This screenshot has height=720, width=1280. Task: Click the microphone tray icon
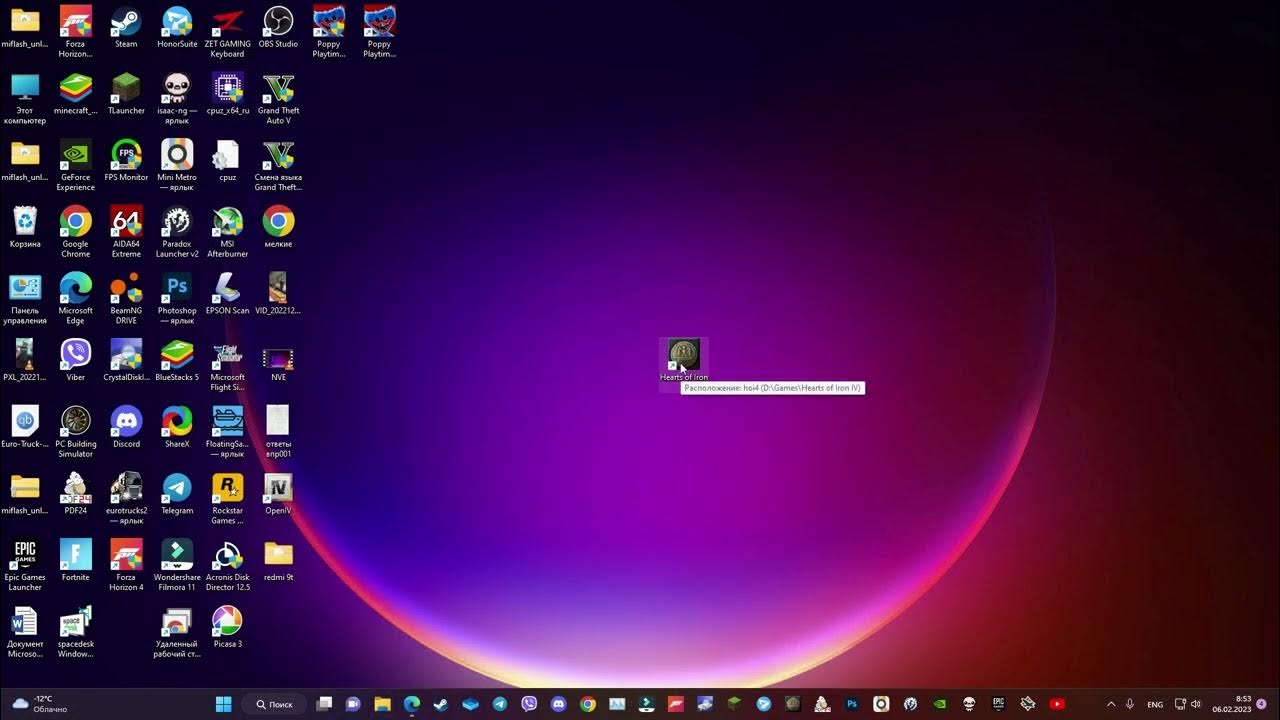(x=1130, y=704)
